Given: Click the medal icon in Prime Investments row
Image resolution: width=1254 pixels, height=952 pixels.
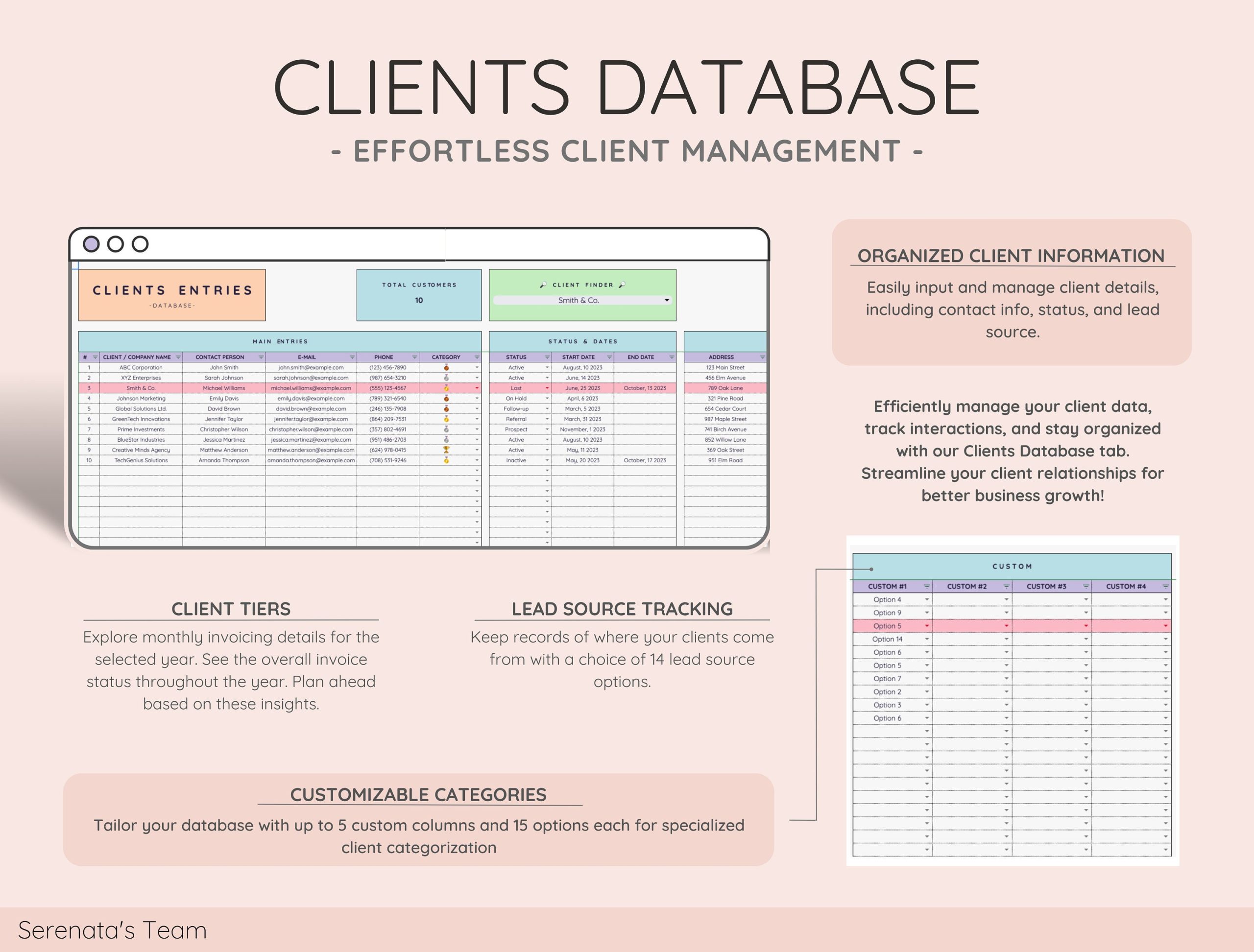Looking at the screenshot, I should [x=446, y=429].
